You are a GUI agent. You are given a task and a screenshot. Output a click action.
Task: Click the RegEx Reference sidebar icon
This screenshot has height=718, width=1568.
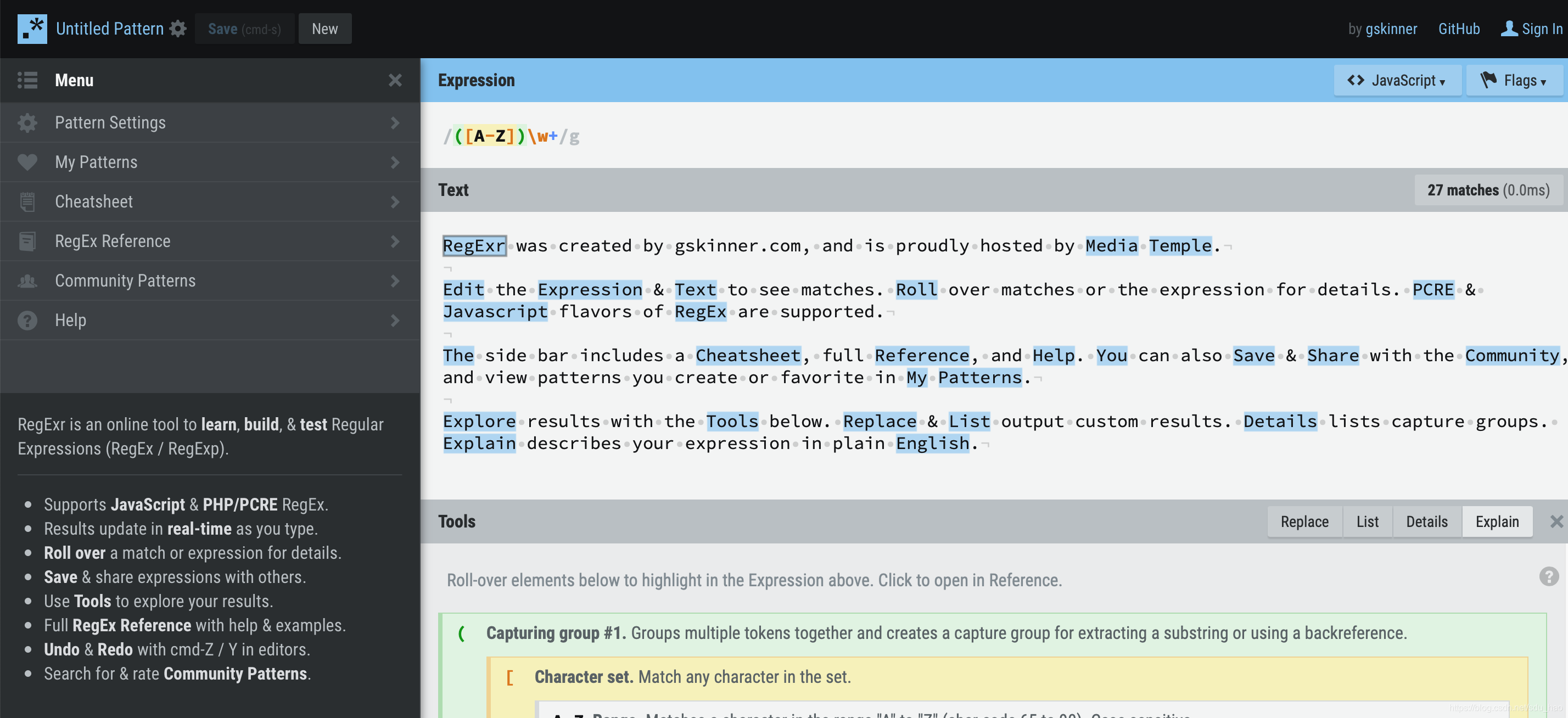click(x=28, y=241)
